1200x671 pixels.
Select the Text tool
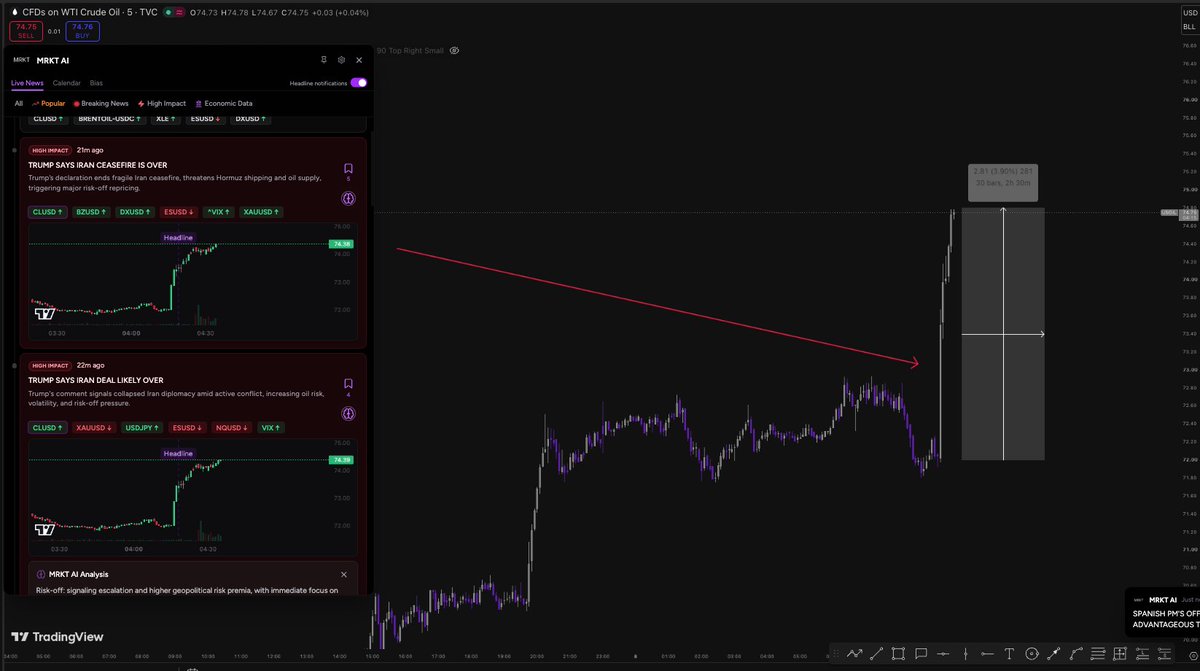(1009, 654)
